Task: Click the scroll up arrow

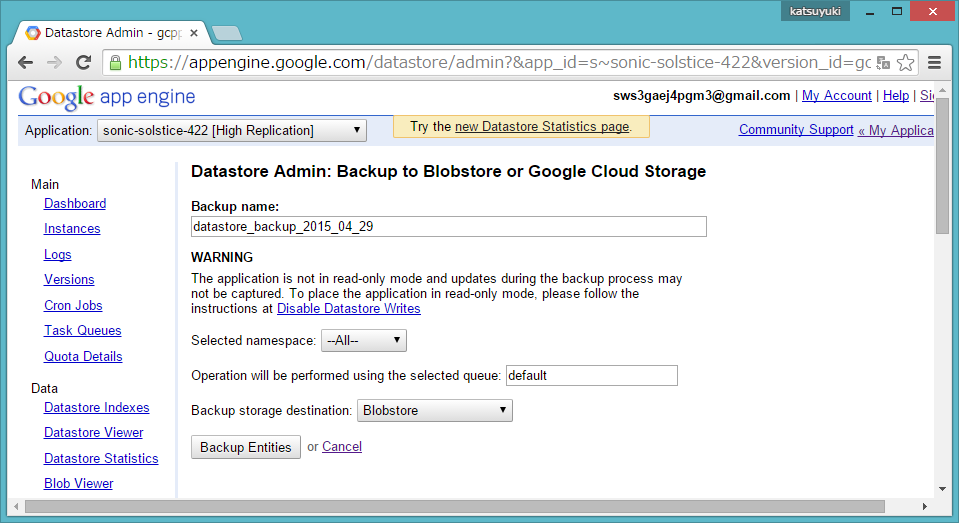Action: pyautogui.click(x=942, y=90)
